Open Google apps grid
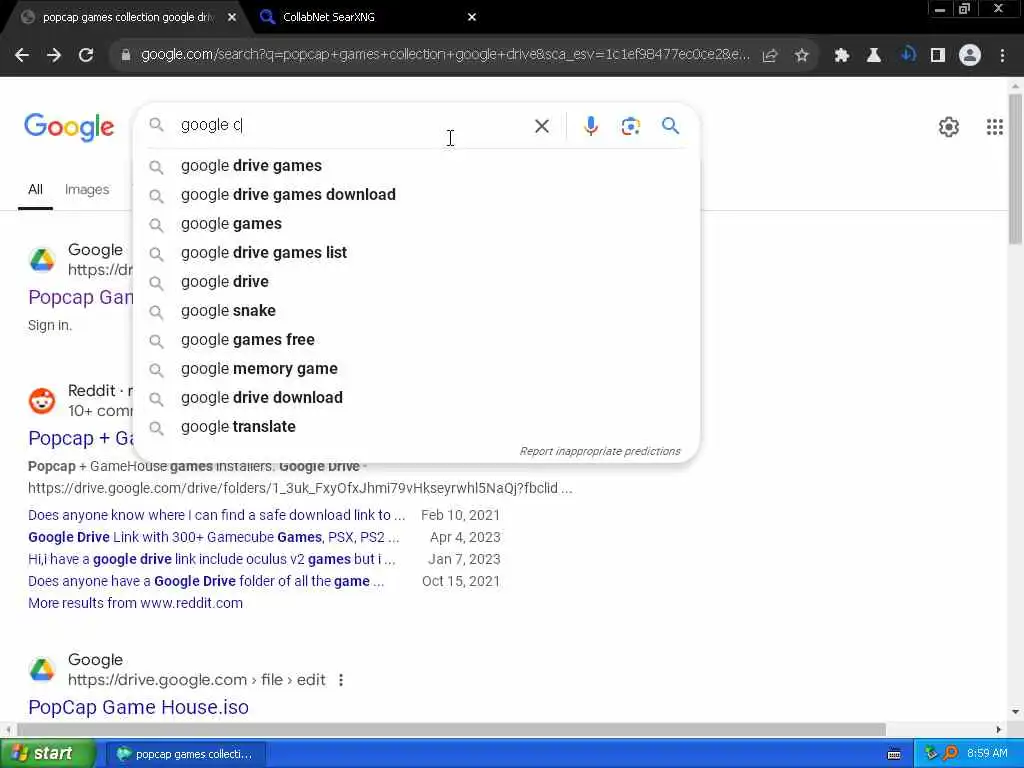The height and width of the screenshot is (768, 1024). (994, 127)
